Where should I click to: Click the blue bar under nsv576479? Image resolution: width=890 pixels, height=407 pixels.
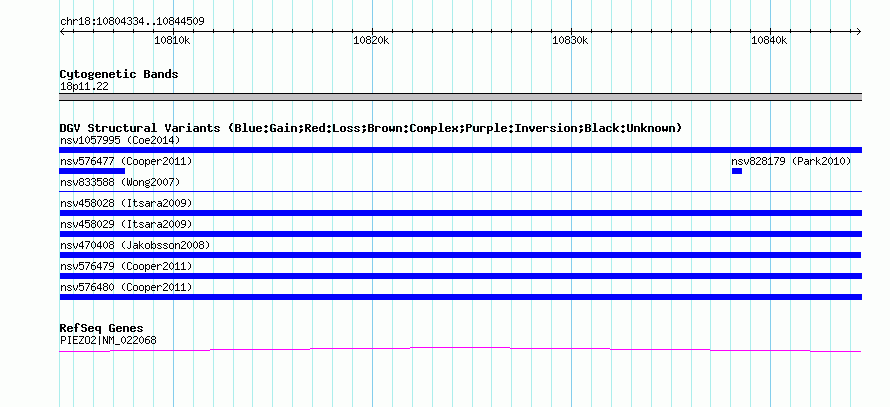[x=460, y=276]
